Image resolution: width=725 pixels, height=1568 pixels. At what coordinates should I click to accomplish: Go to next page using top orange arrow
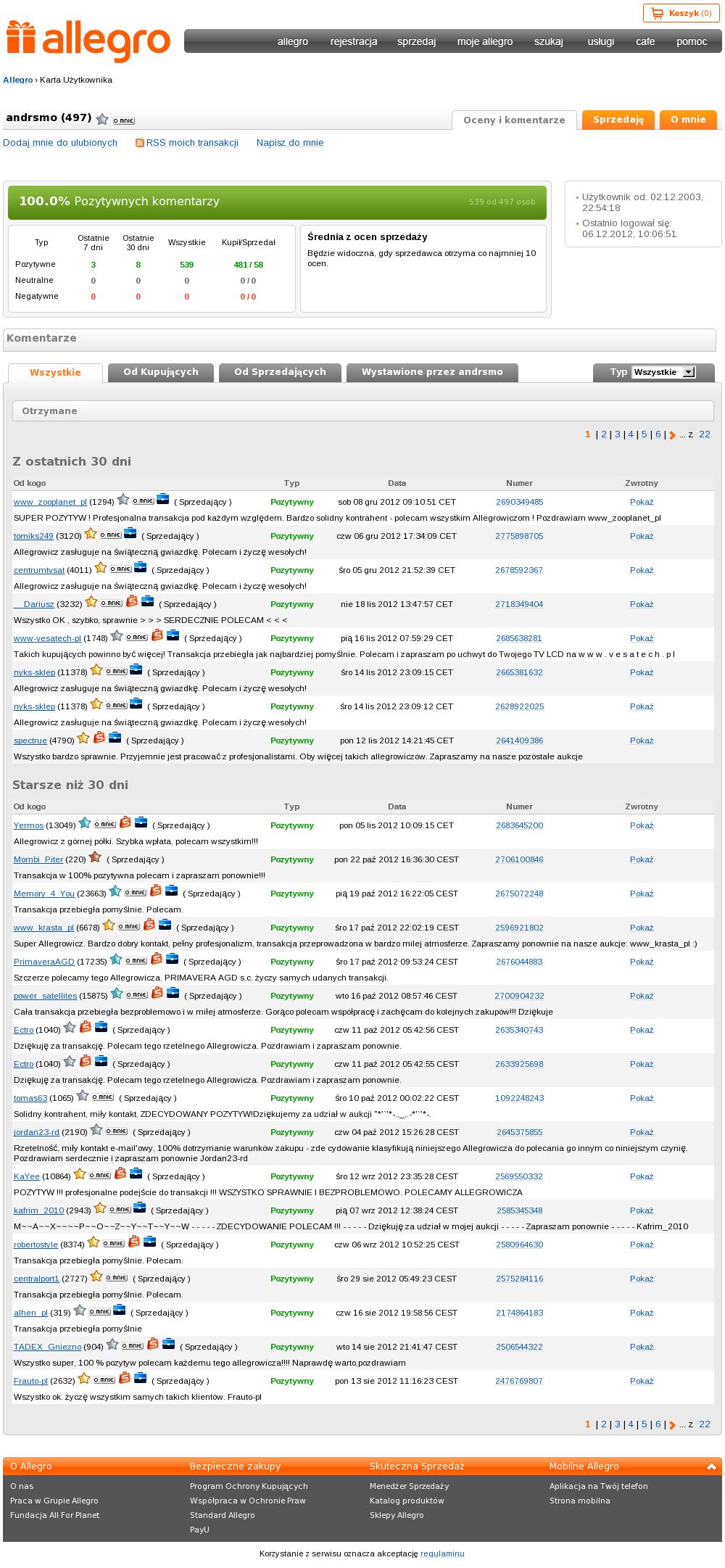[673, 435]
